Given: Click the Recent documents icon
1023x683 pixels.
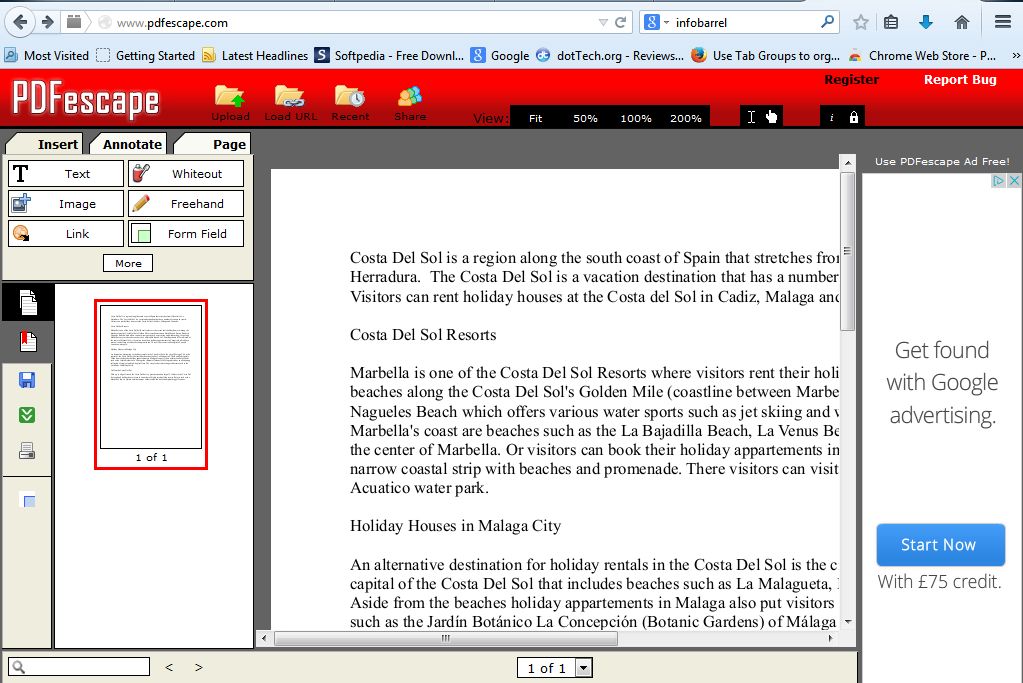Looking at the screenshot, I should pos(350,98).
